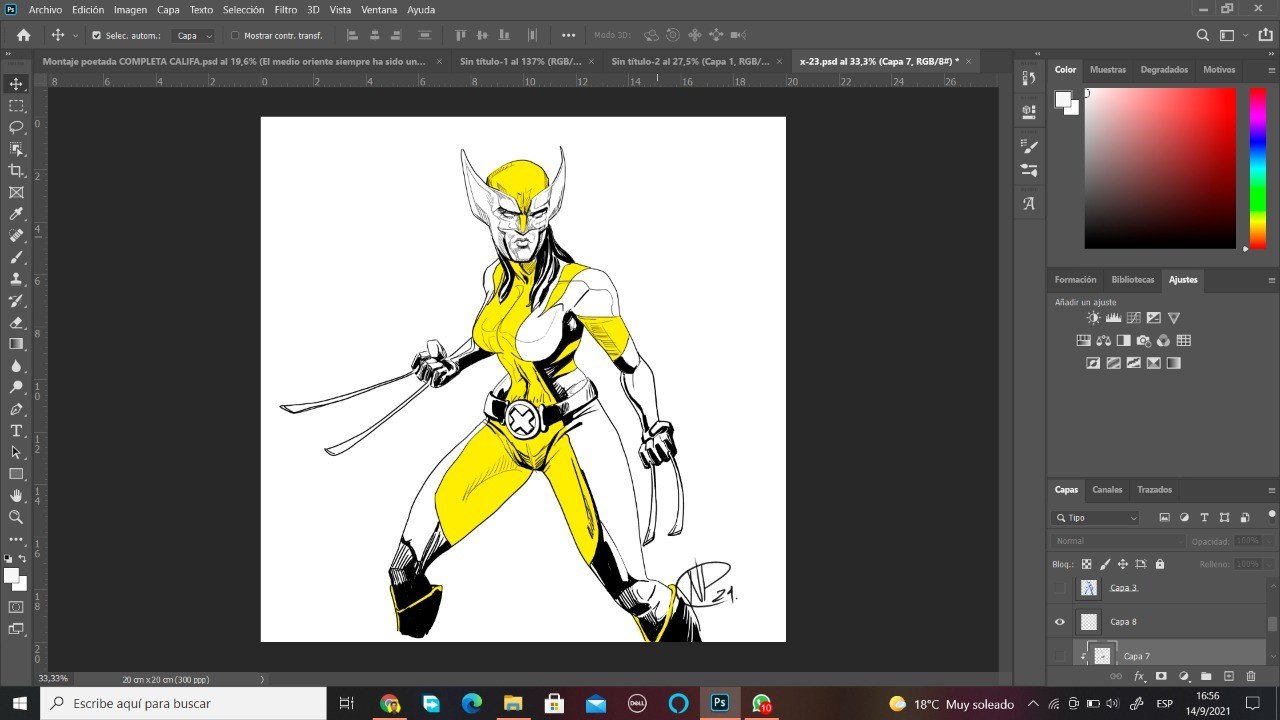Add a Photo Filter adjustment

click(x=1144, y=341)
